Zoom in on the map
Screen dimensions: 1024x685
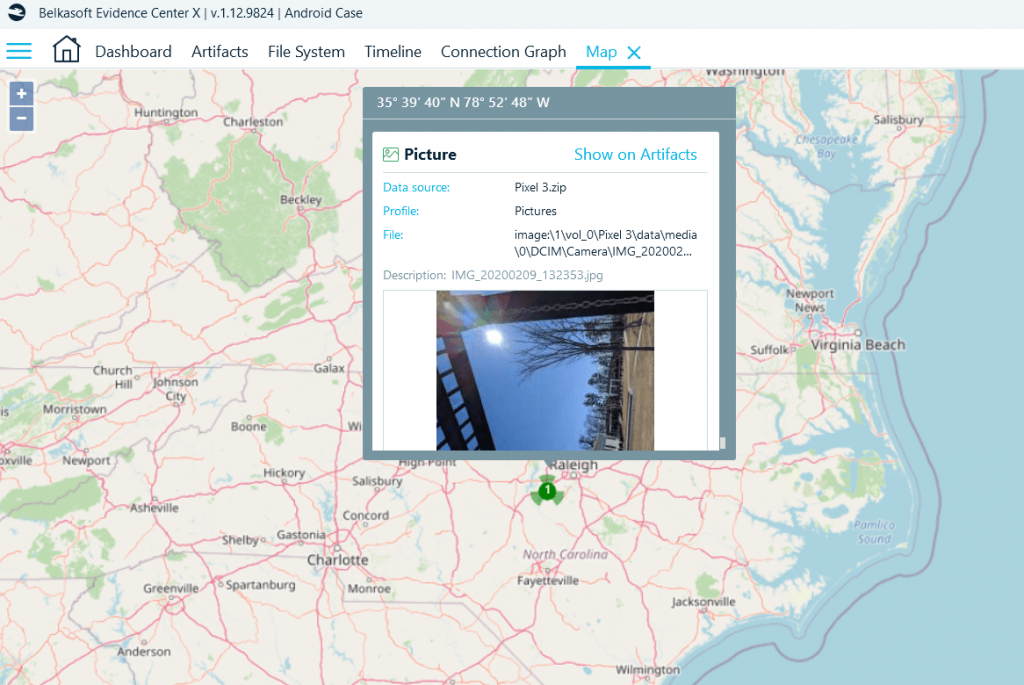point(21,93)
